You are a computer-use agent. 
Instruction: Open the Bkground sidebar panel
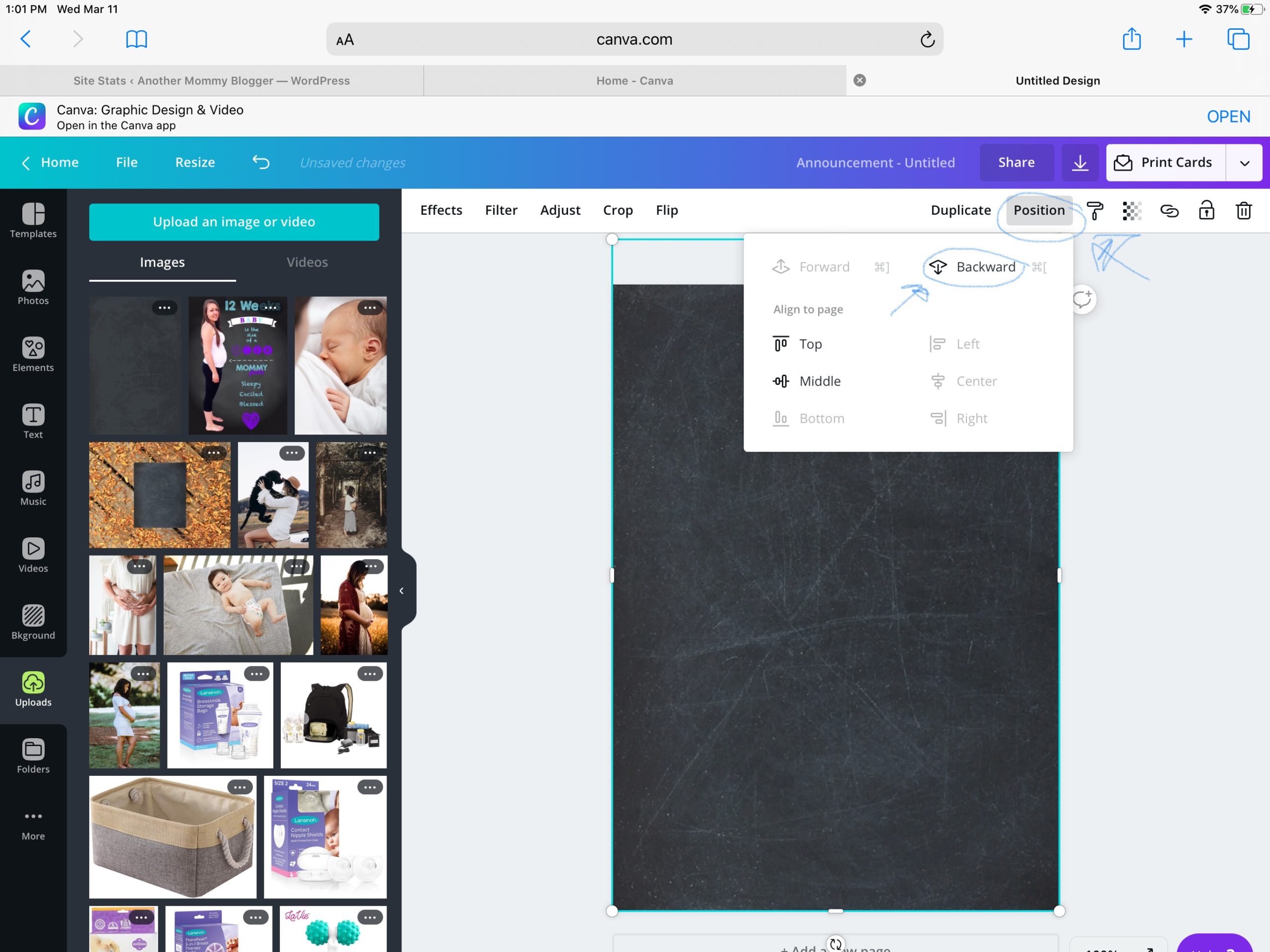[33, 623]
